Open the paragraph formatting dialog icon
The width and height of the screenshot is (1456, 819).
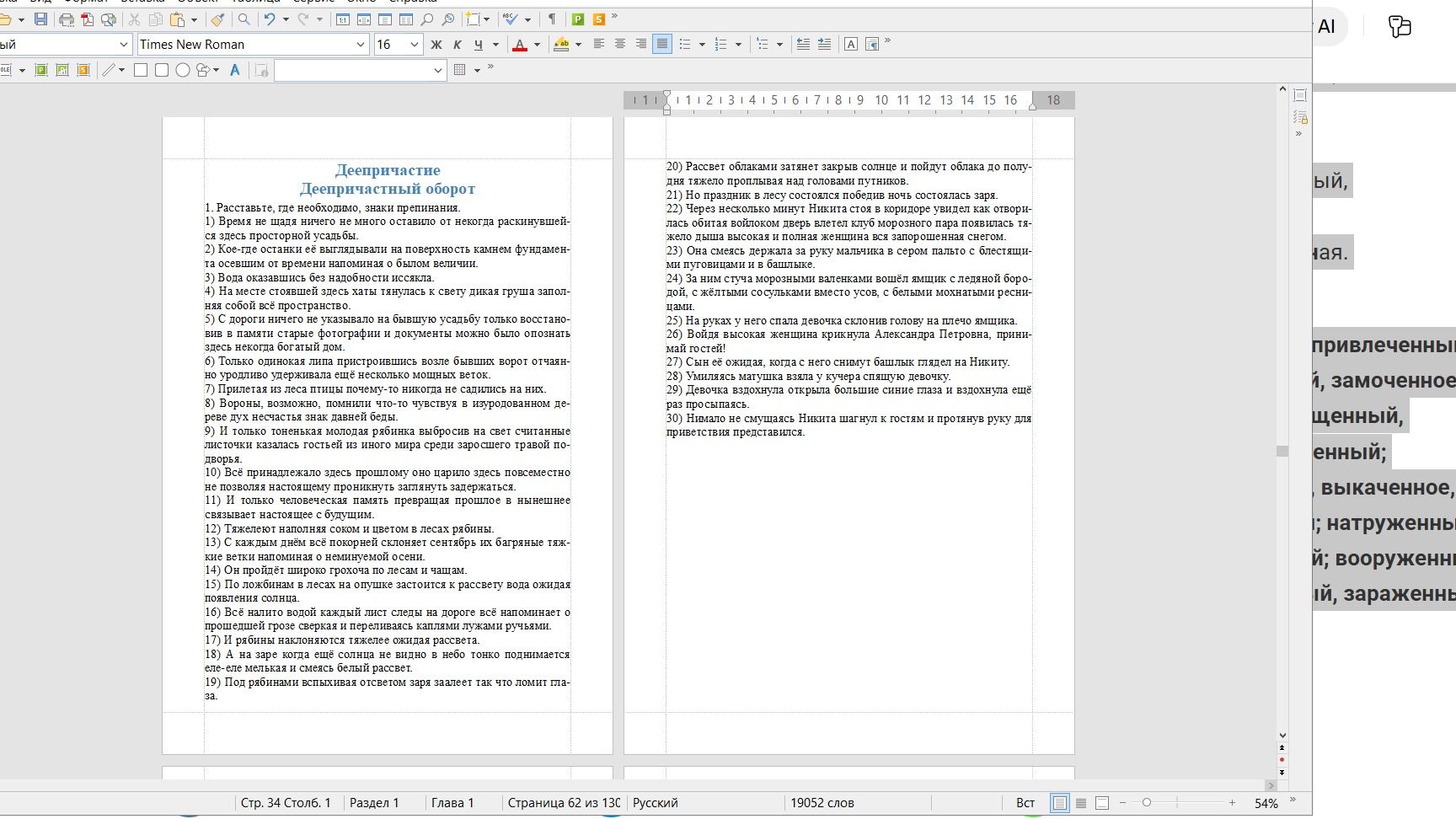click(x=872, y=44)
